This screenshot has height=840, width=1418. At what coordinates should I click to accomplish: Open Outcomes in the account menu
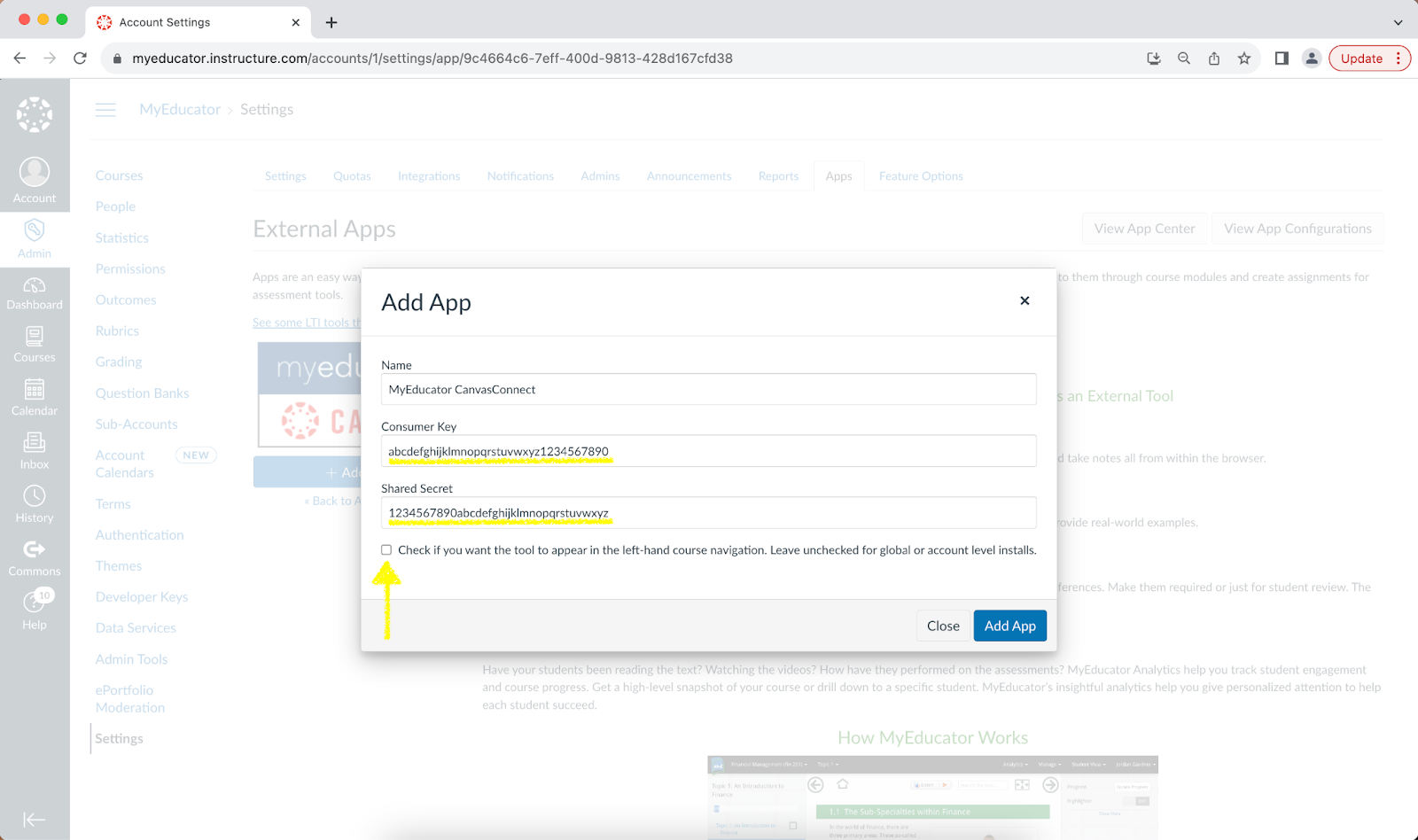[126, 299]
